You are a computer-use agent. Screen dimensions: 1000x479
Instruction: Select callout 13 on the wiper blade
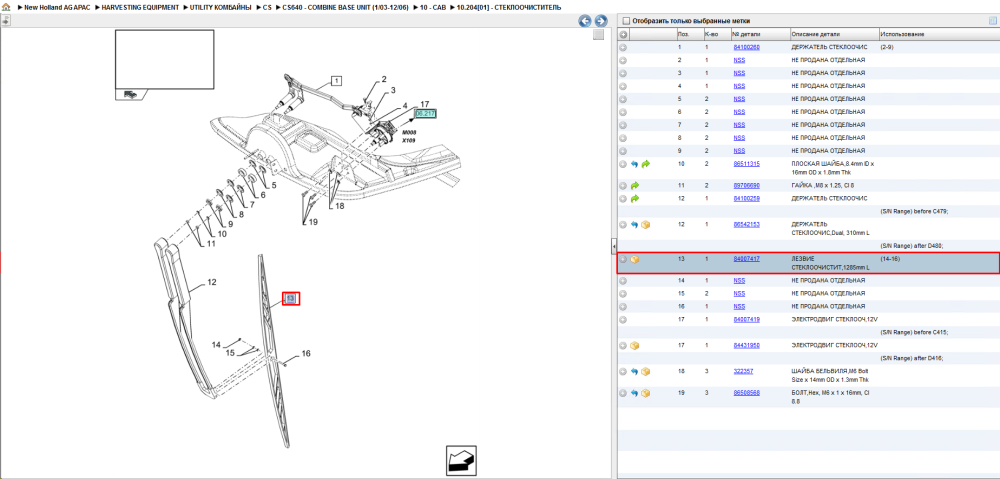290,298
